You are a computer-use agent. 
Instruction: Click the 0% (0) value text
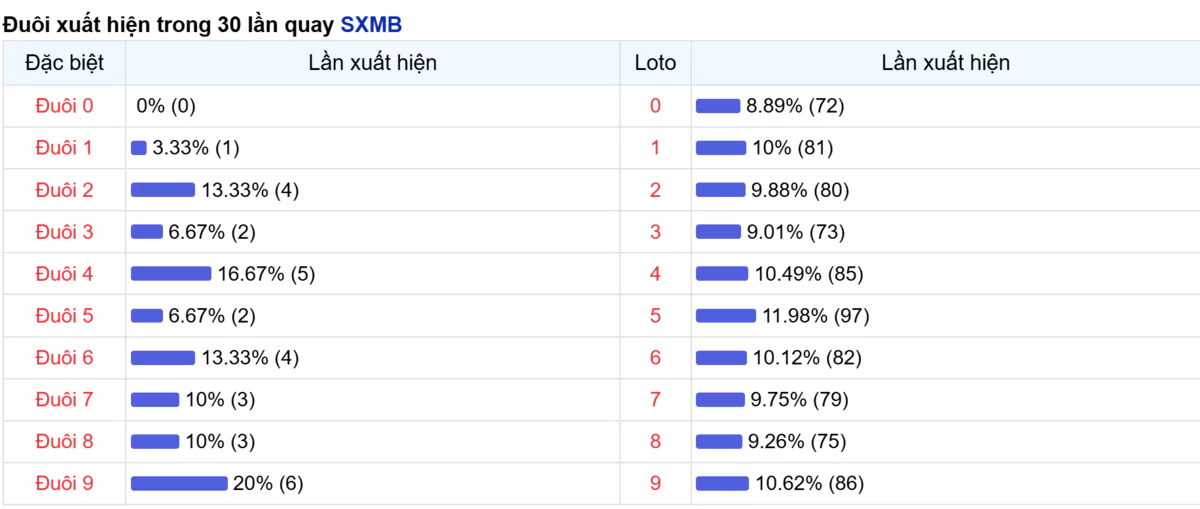click(x=166, y=105)
